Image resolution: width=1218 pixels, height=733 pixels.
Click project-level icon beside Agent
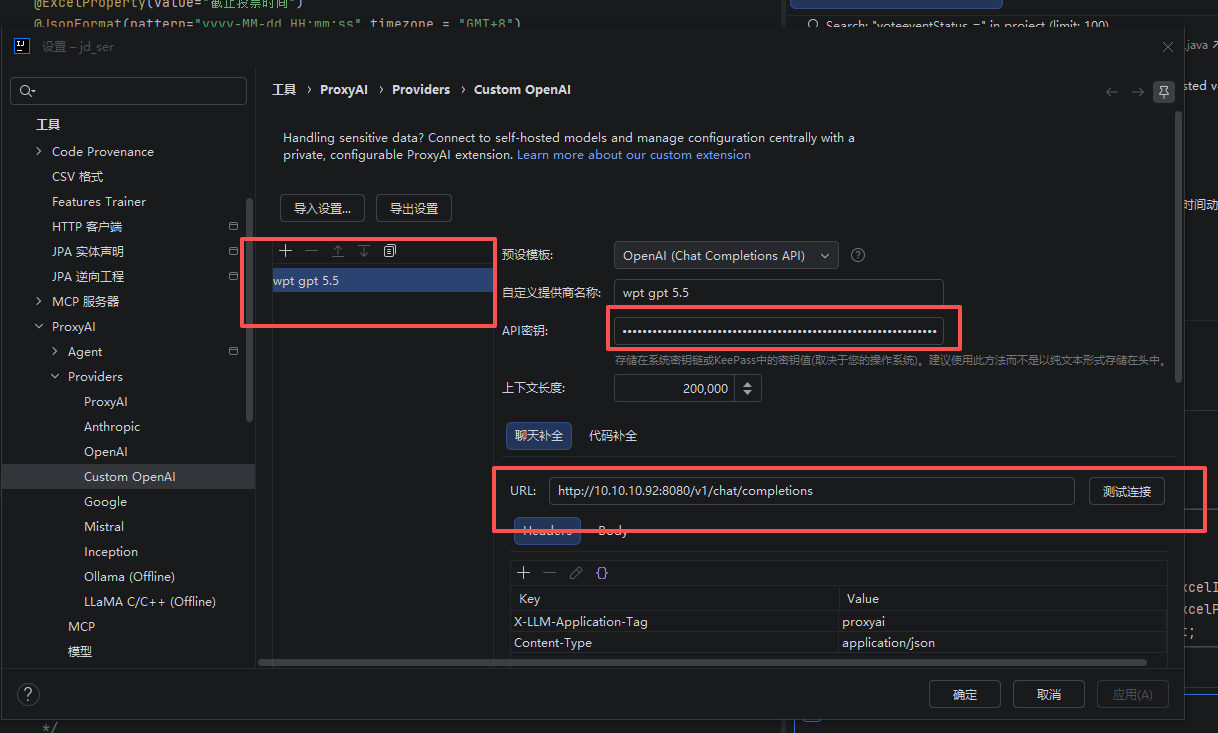pos(233,351)
